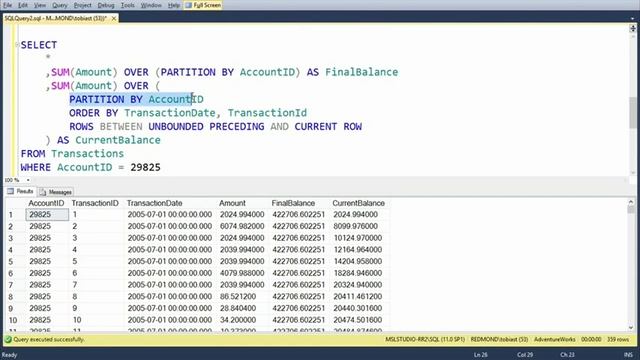The height and width of the screenshot is (360, 640).
Task: Open the Project menu
Action: 82,5
